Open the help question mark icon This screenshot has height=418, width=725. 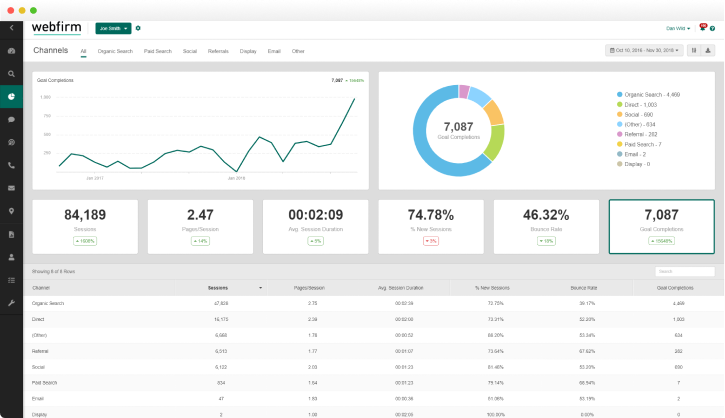(713, 29)
